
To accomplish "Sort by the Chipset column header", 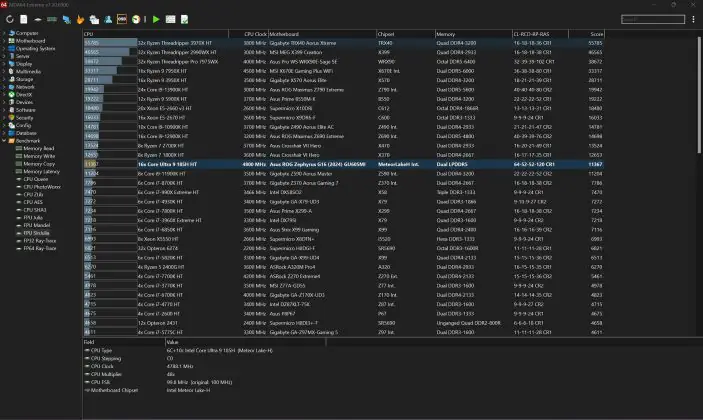I will tap(406, 34).
